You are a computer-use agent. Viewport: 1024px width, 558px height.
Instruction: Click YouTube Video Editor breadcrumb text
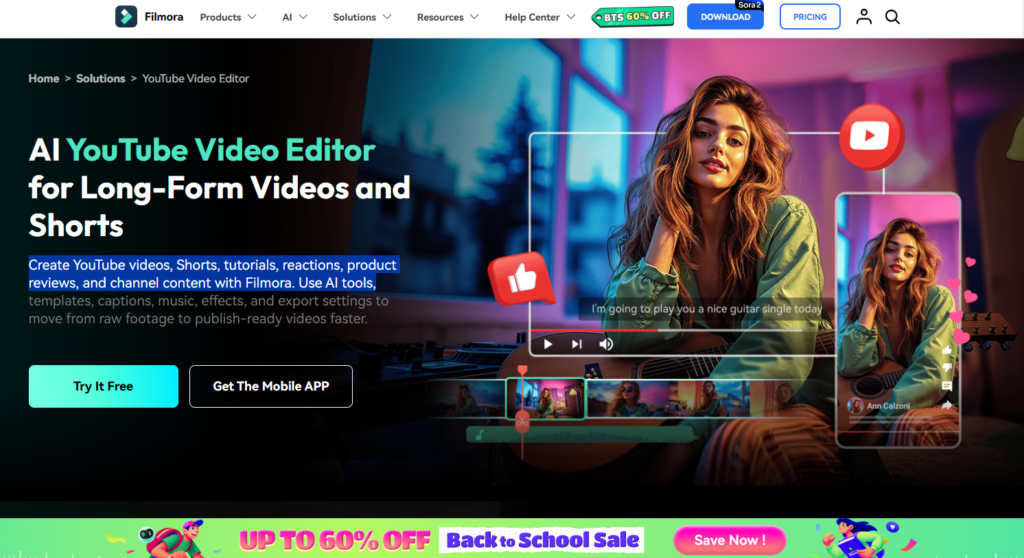pyautogui.click(x=195, y=78)
